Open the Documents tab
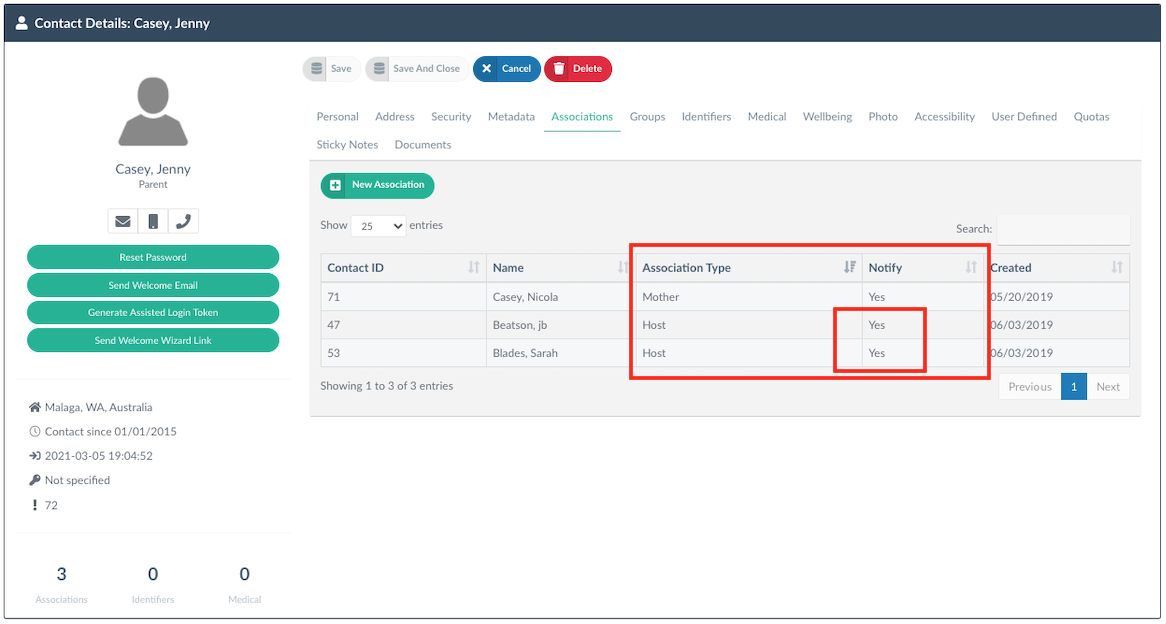The height and width of the screenshot is (624, 1166). point(423,145)
